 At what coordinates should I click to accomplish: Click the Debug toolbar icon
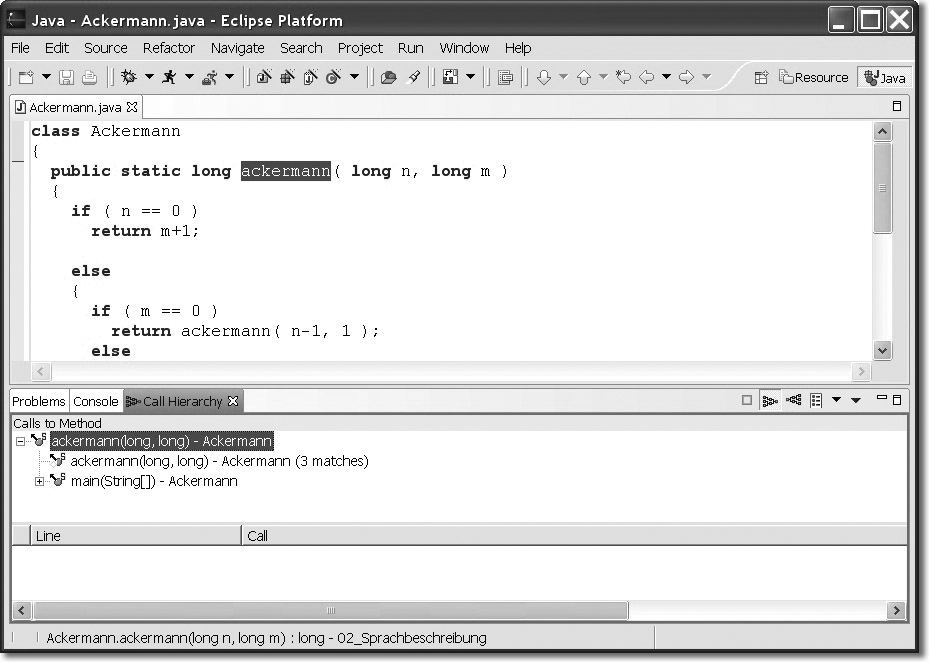click(x=129, y=77)
